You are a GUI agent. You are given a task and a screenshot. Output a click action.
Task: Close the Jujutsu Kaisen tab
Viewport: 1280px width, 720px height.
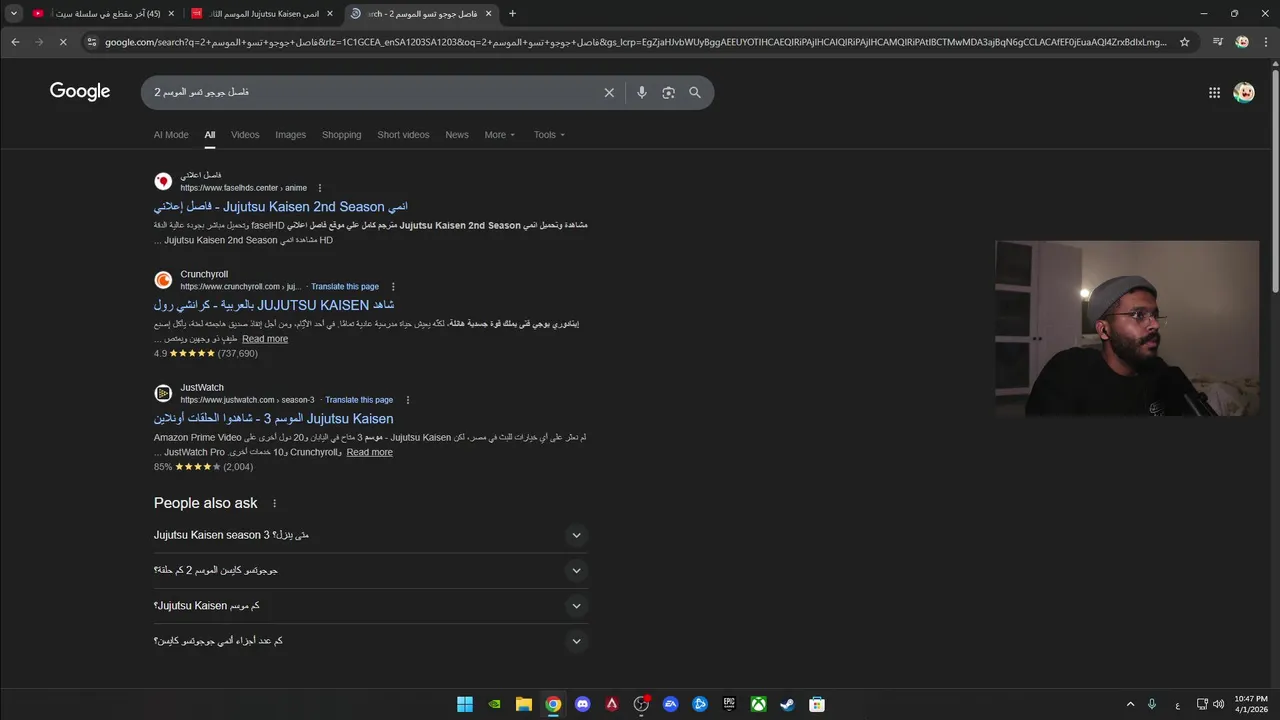(329, 13)
